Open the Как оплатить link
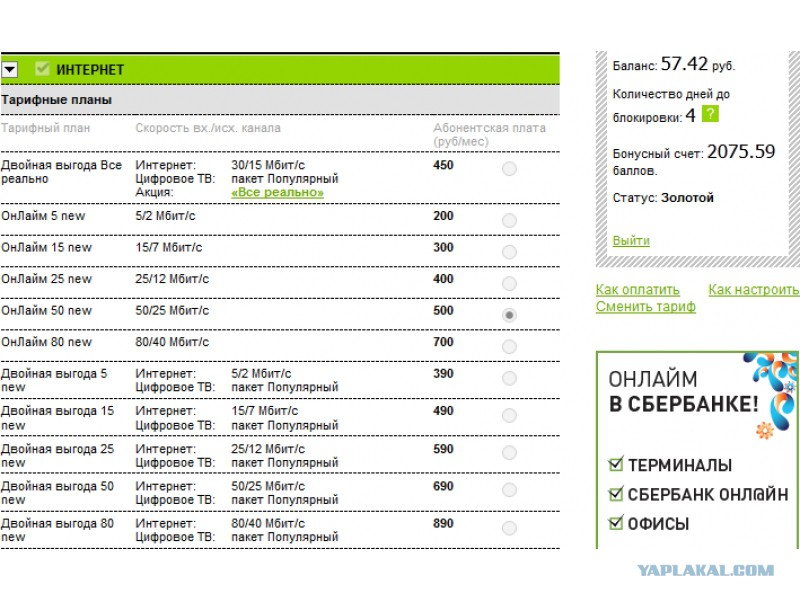This screenshot has height=600, width=800. (x=637, y=289)
